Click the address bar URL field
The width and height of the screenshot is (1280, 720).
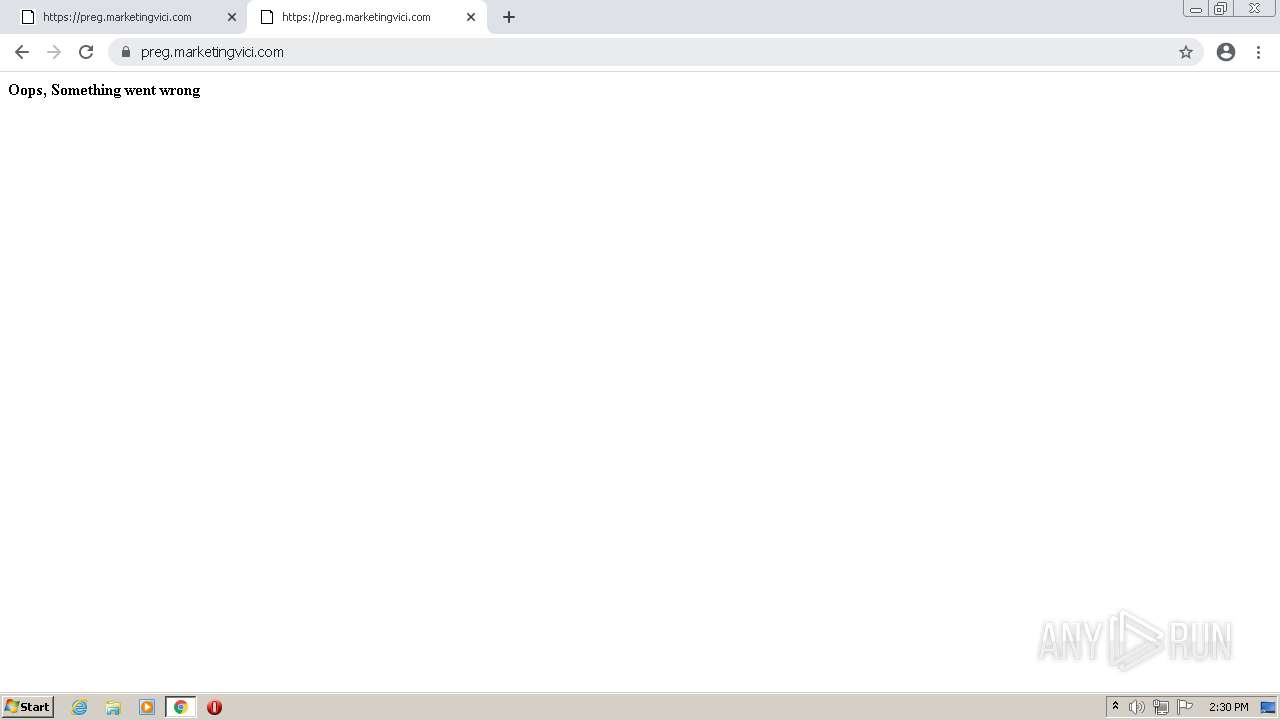pos(655,52)
